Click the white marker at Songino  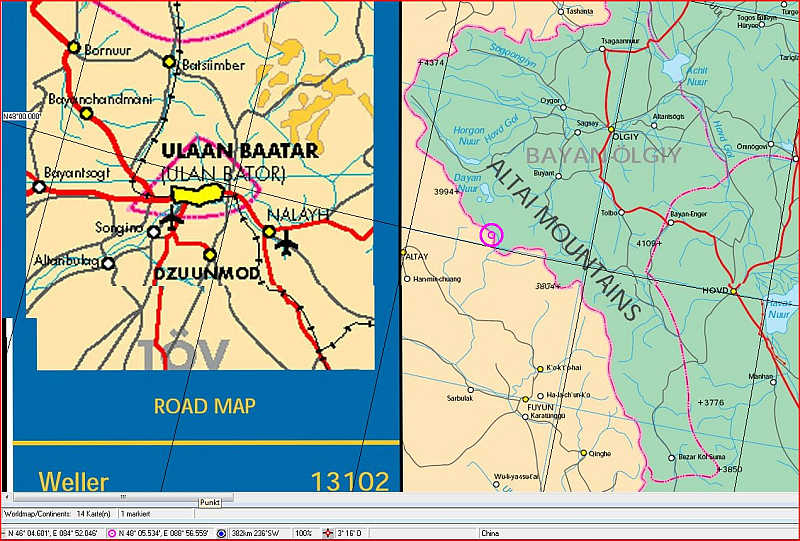pyautogui.click(x=154, y=232)
